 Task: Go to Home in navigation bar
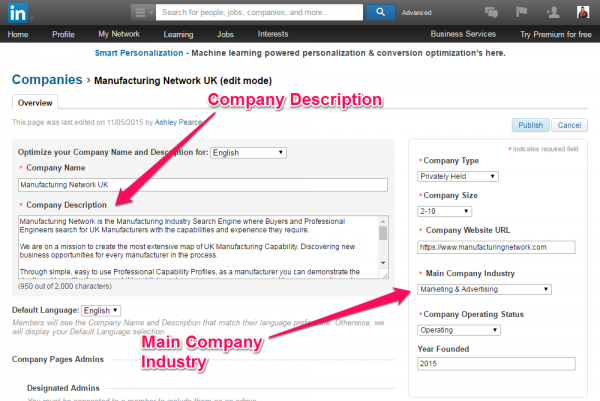(18, 34)
